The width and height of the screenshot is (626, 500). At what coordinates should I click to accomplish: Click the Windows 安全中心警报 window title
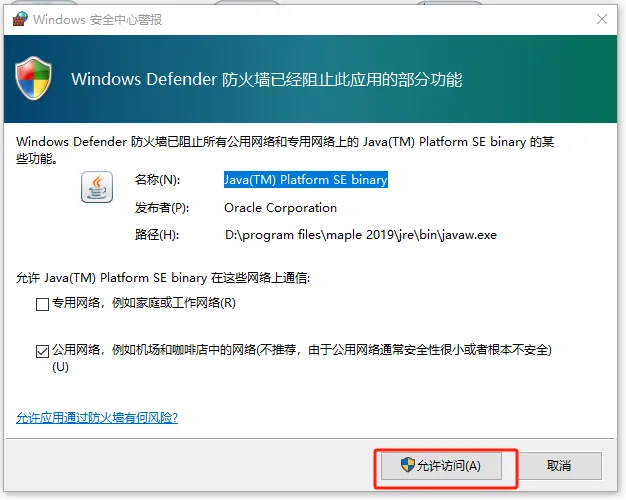coord(97,19)
